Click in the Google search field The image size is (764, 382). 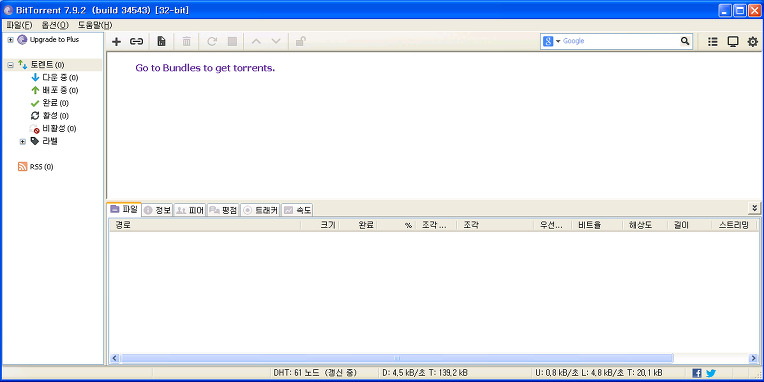pyautogui.click(x=620, y=41)
